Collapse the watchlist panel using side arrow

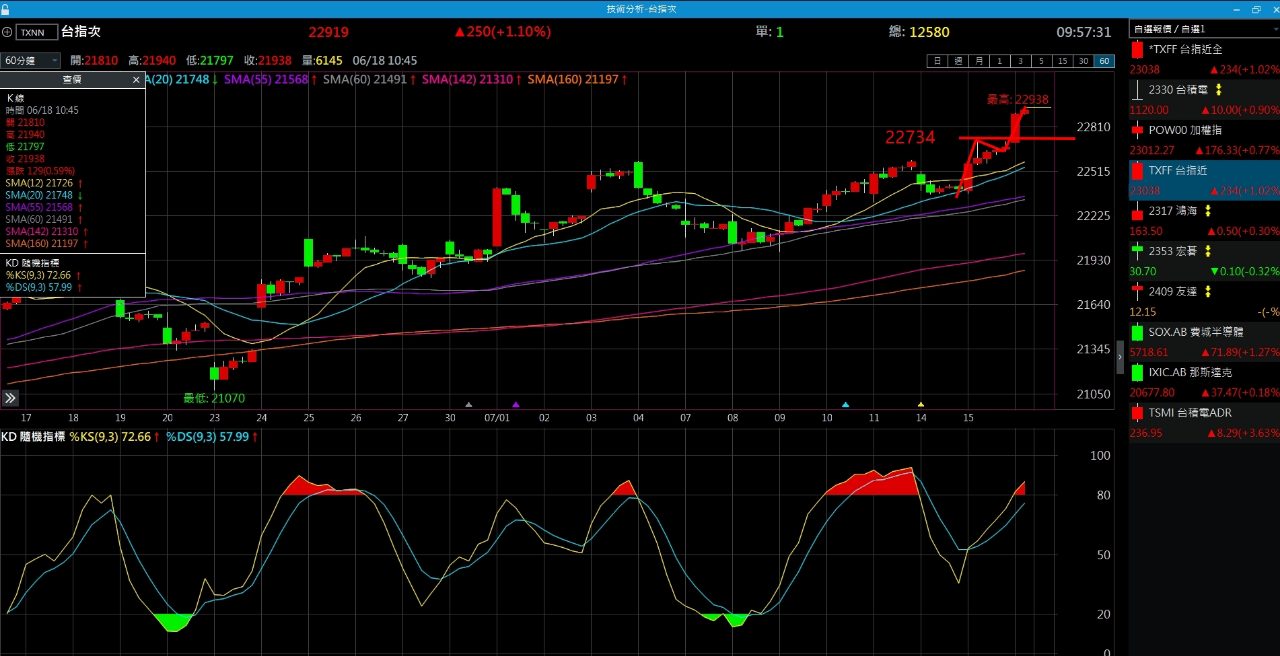[x=1121, y=356]
